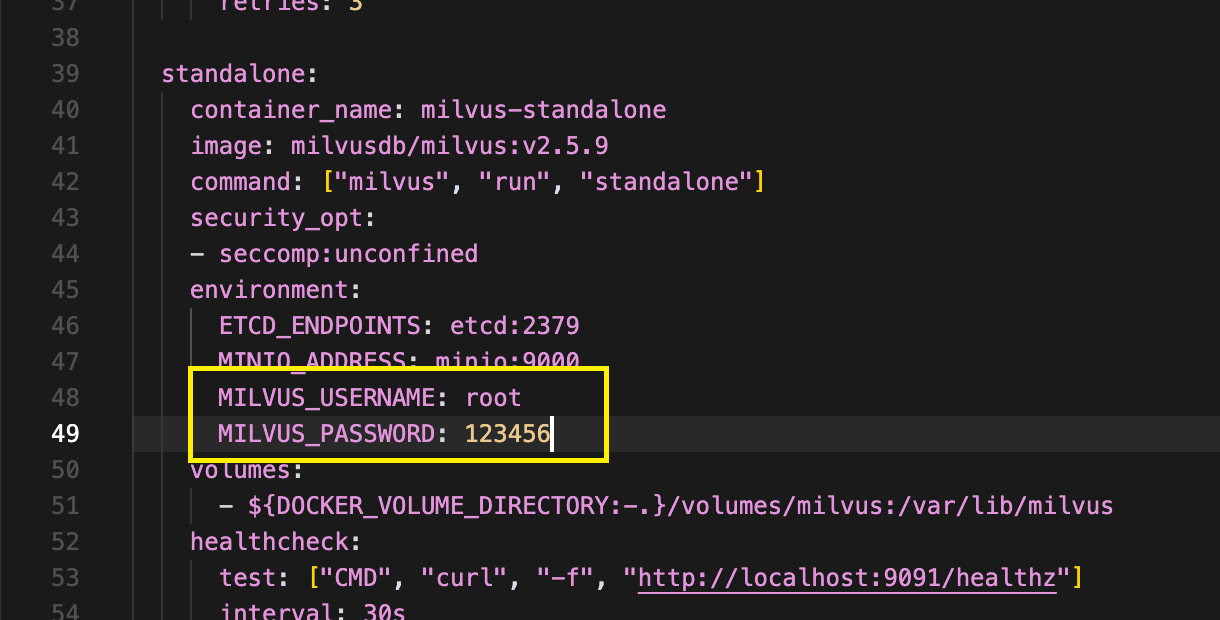Click the 'command' key

[241, 181]
